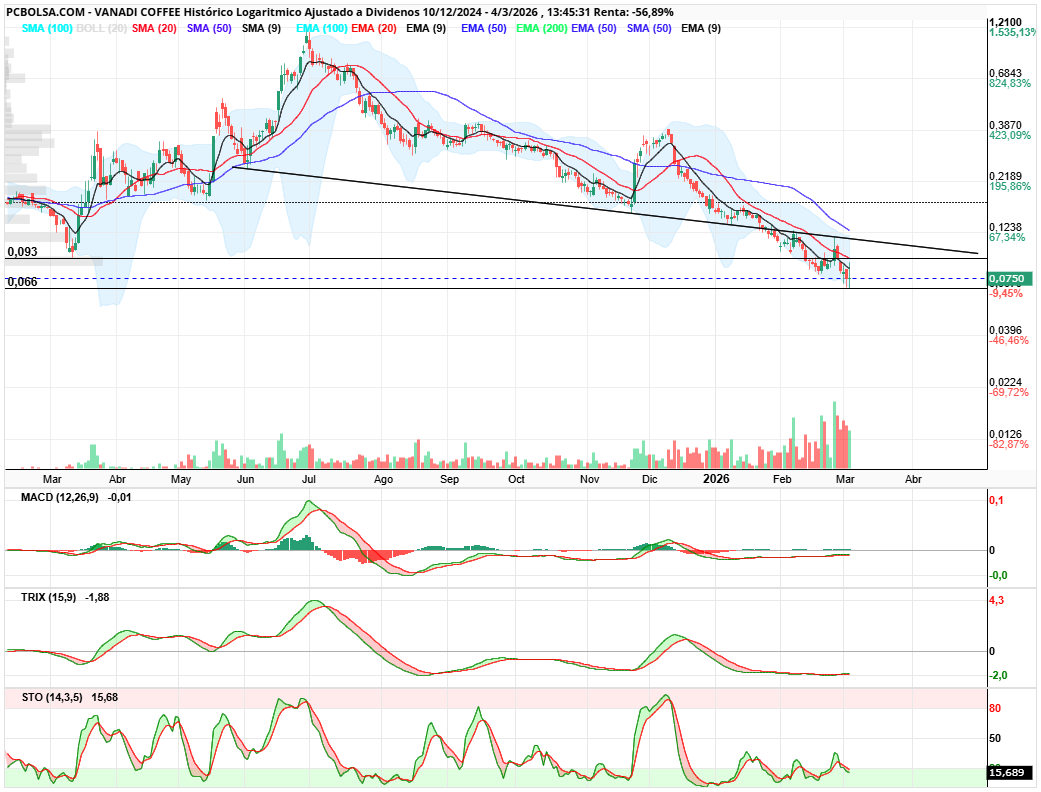This screenshot has width=1041, height=792.
Task: Open MACD (12,26,9) indicator settings
Action: click(x=62, y=497)
